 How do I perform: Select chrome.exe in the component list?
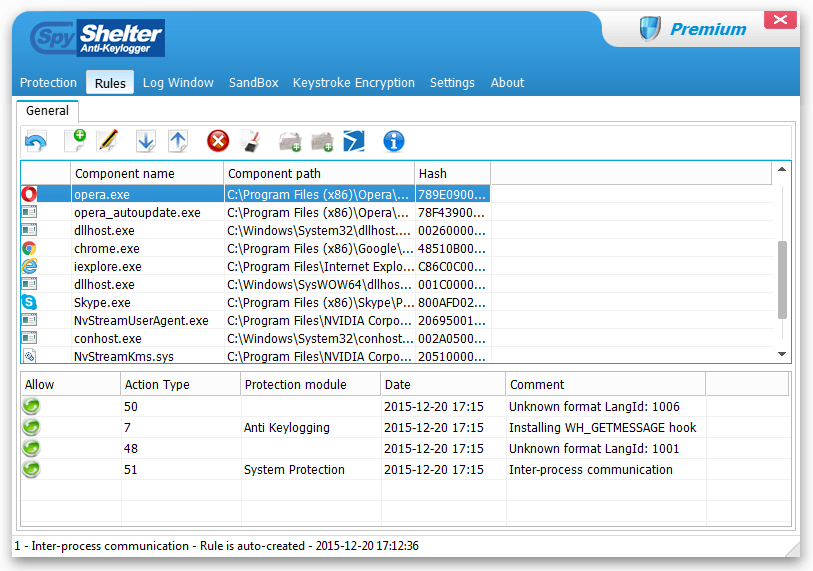(x=107, y=248)
